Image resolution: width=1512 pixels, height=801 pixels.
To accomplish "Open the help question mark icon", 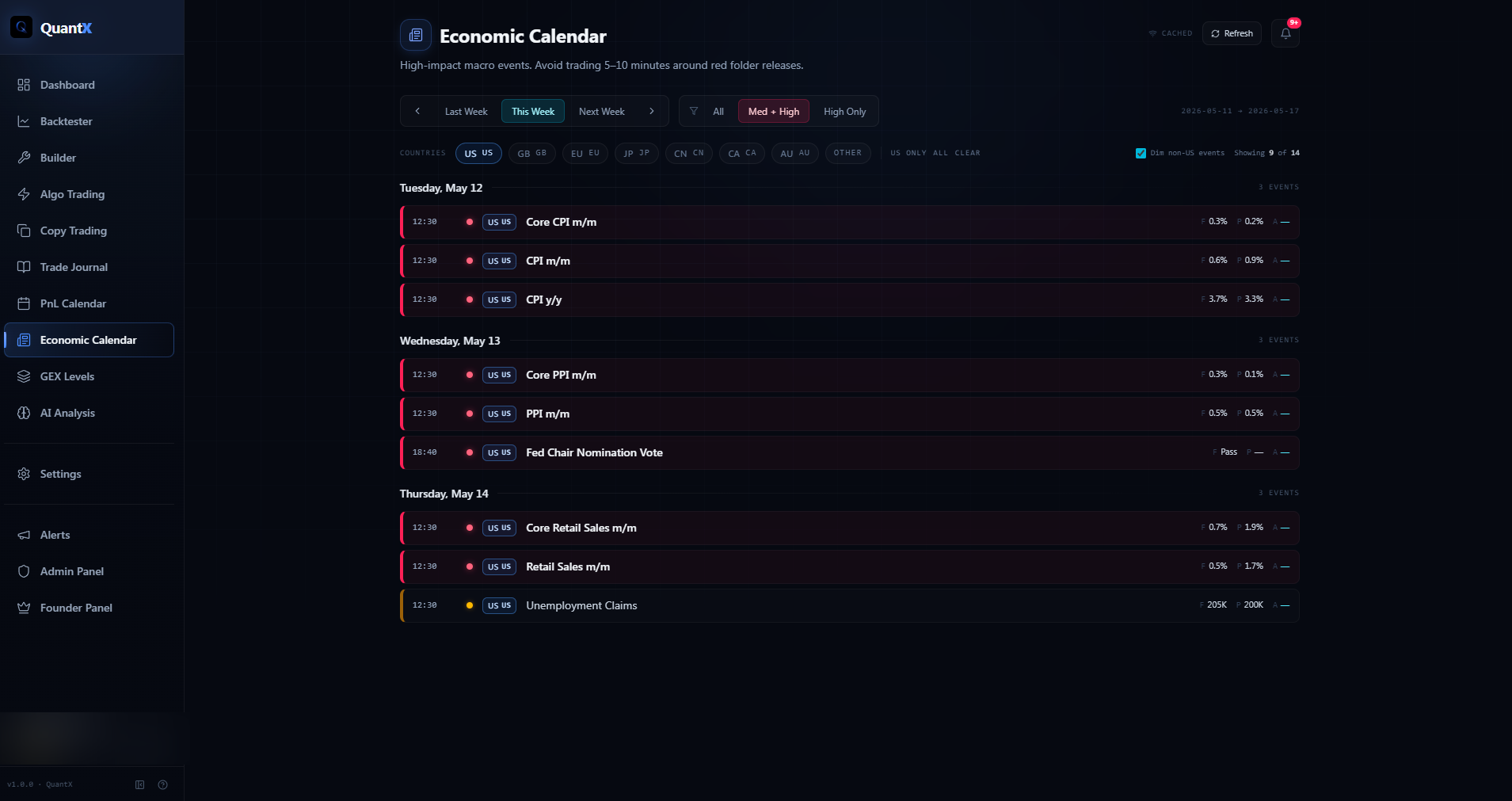I will click(x=163, y=784).
